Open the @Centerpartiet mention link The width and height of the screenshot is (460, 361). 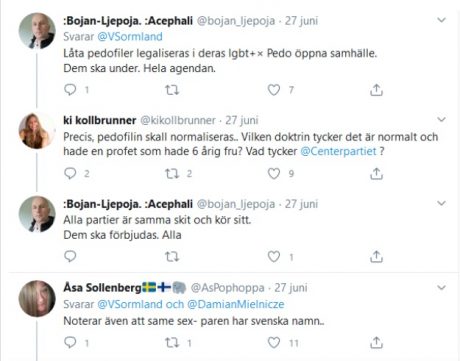tap(338, 151)
